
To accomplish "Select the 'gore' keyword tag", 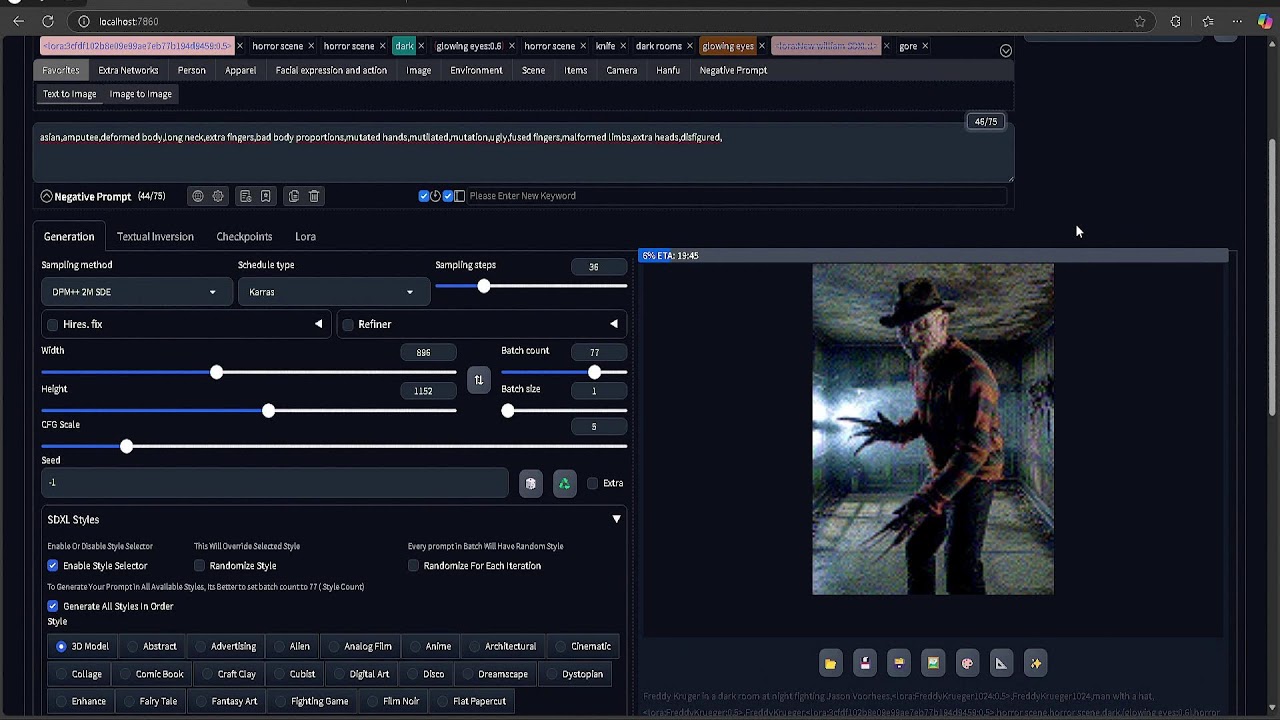I will pos(908,46).
